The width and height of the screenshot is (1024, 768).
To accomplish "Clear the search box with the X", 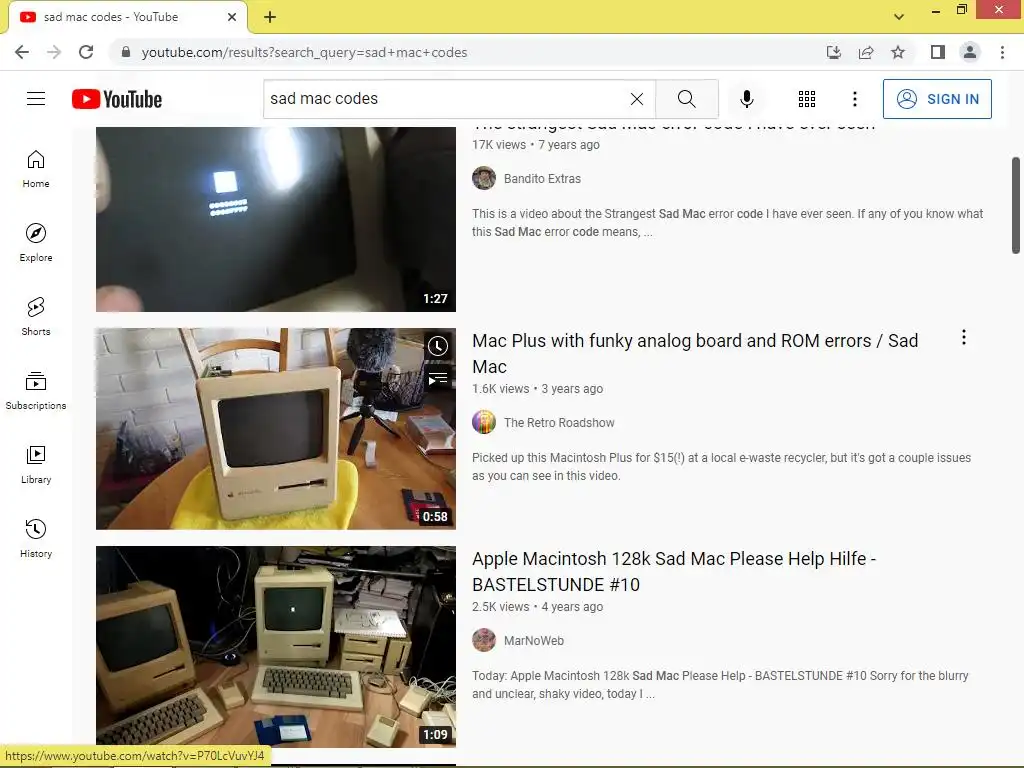I will 637,99.
